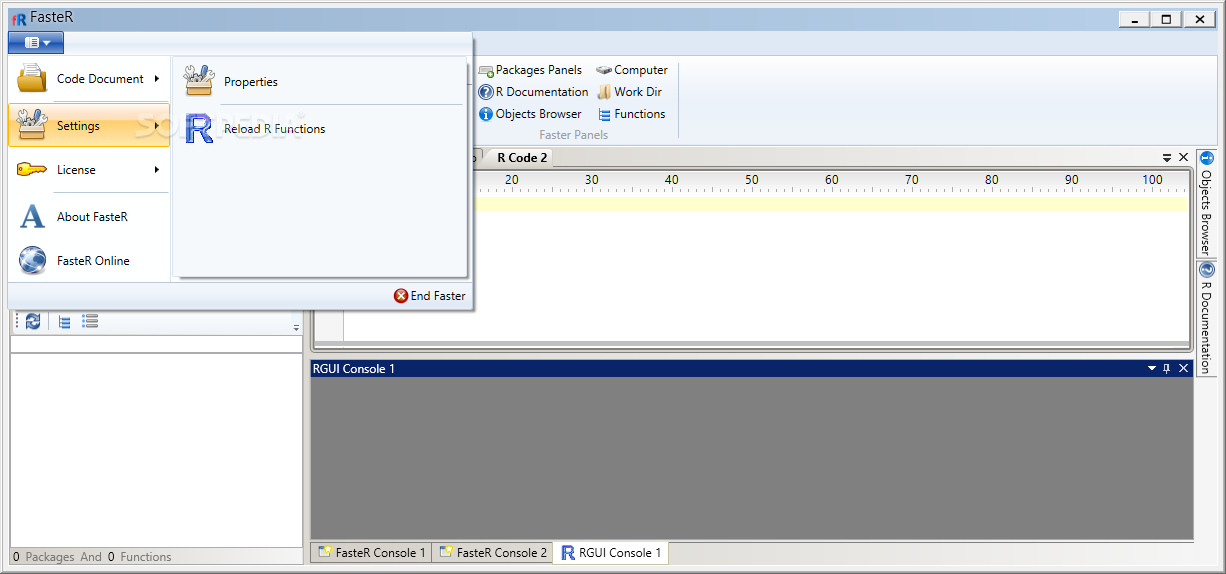Image resolution: width=1226 pixels, height=574 pixels.
Task: Expand the Settings submenu arrow
Action: 157,126
